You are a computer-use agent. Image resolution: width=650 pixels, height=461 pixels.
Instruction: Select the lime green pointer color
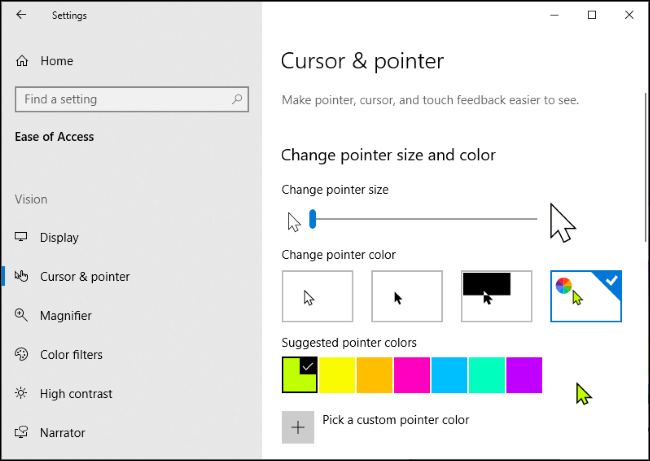point(300,375)
